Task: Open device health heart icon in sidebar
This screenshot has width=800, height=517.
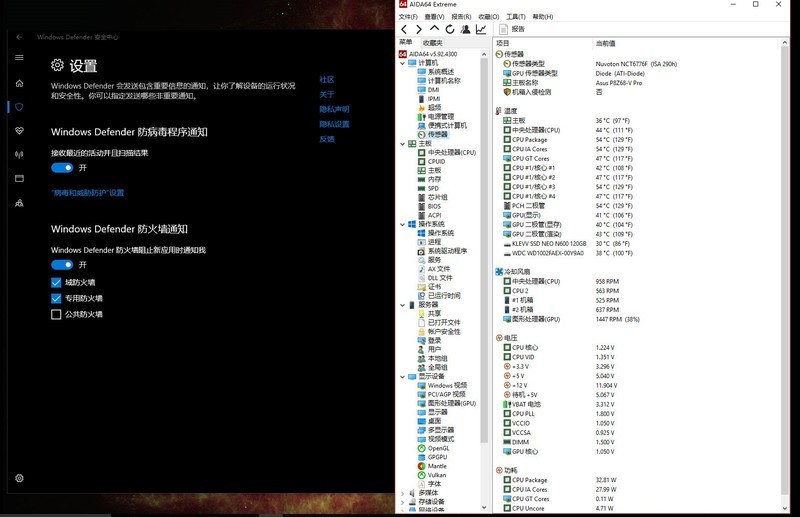Action: [19, 131]
